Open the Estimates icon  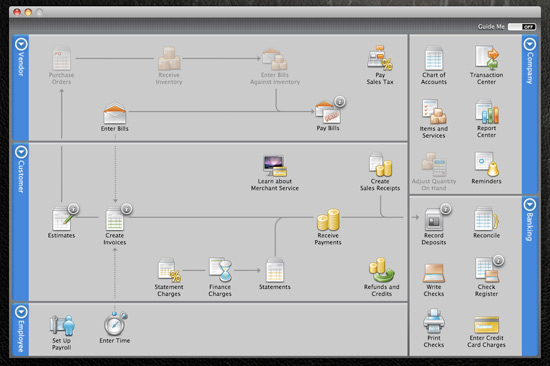pos(62,219)
